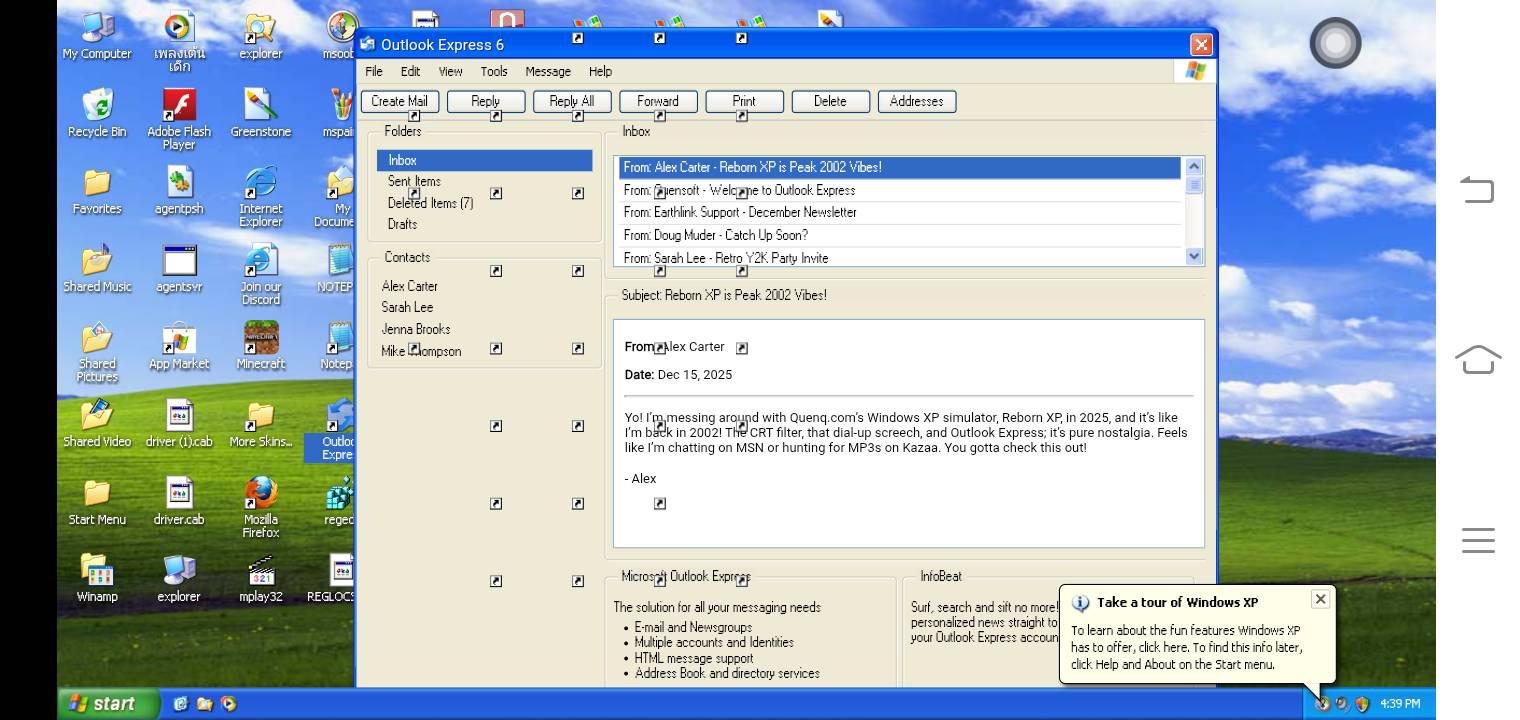Open the Tools menu
Viewport: 1520px width, 720px height.
[494, 72]
